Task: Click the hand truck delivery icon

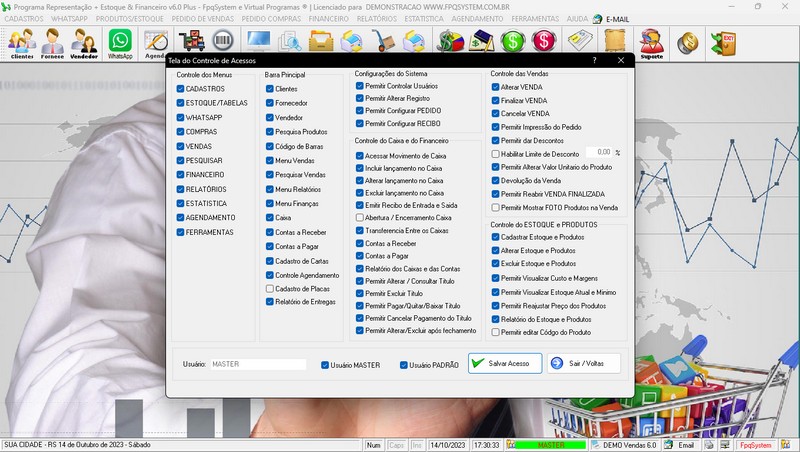Action: click(383, 41)
